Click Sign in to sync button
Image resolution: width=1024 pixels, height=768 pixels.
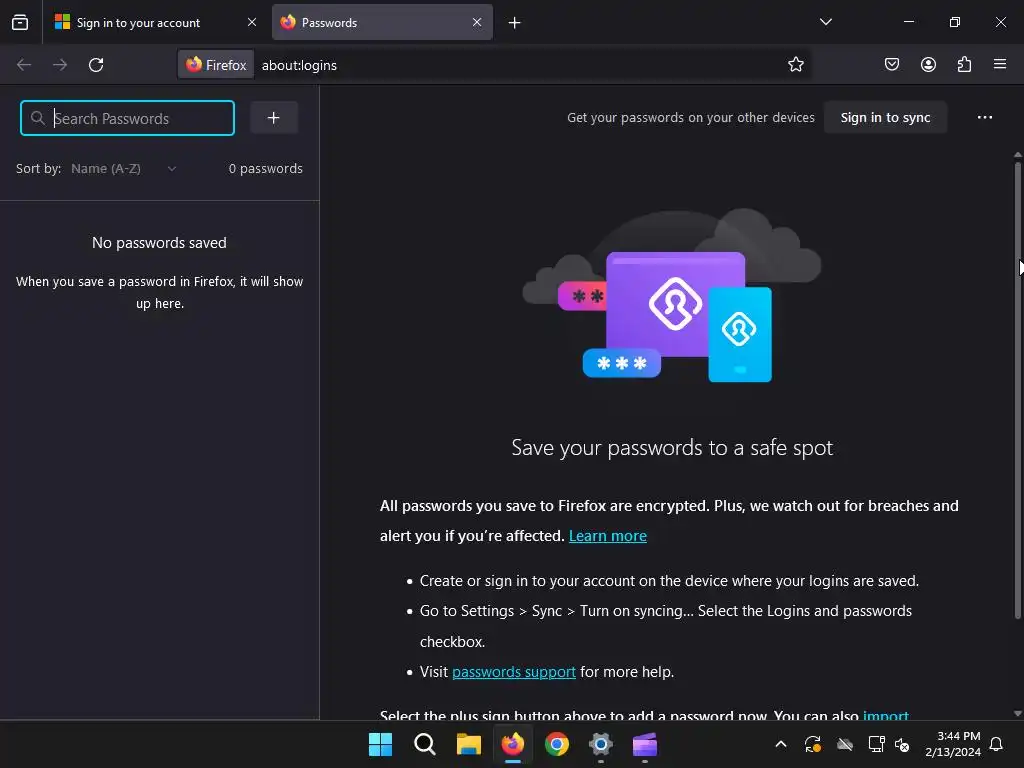[x=885, y=118]
